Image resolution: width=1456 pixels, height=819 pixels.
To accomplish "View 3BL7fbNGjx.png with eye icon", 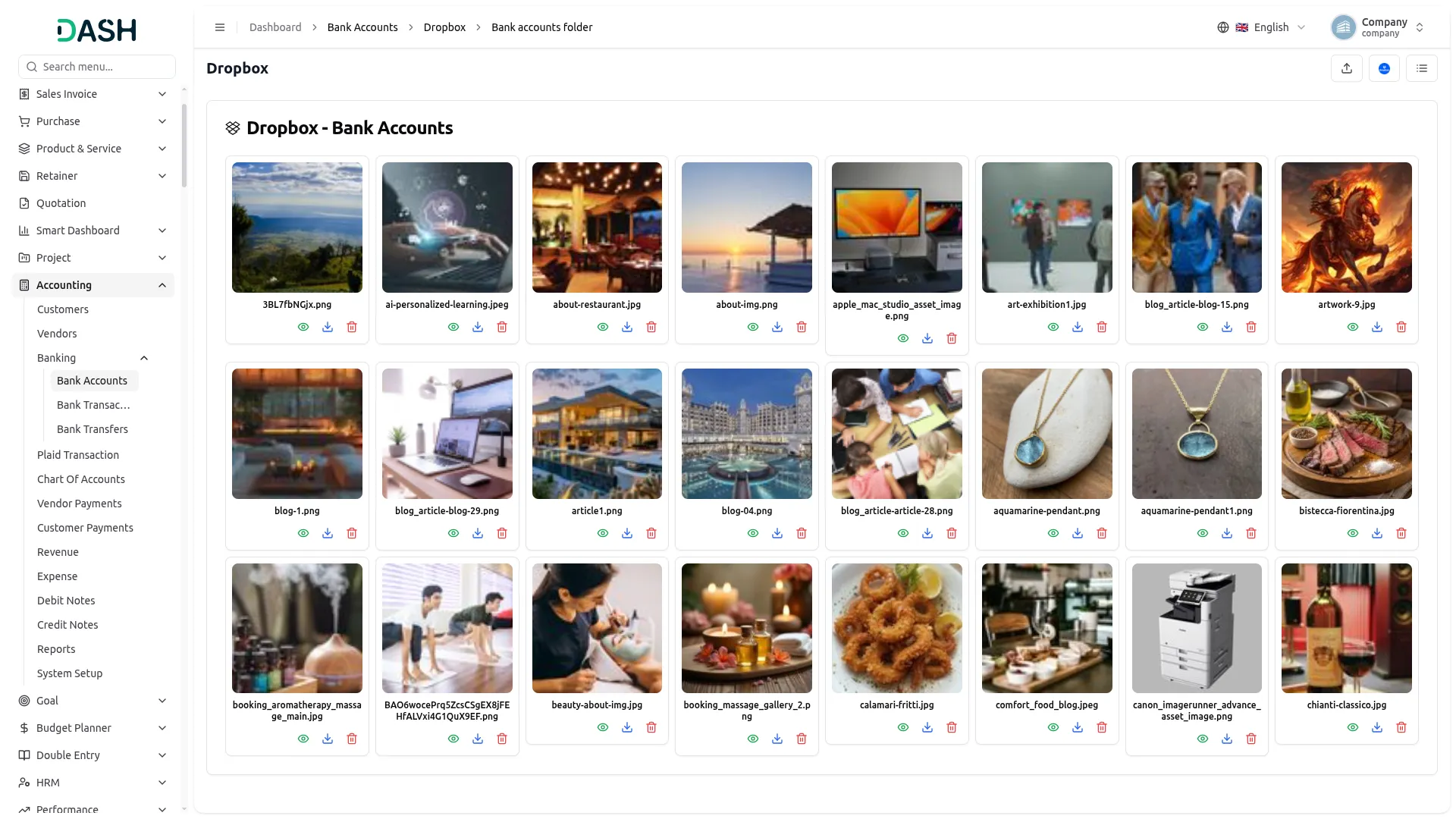I will click(x=303, y=327).
